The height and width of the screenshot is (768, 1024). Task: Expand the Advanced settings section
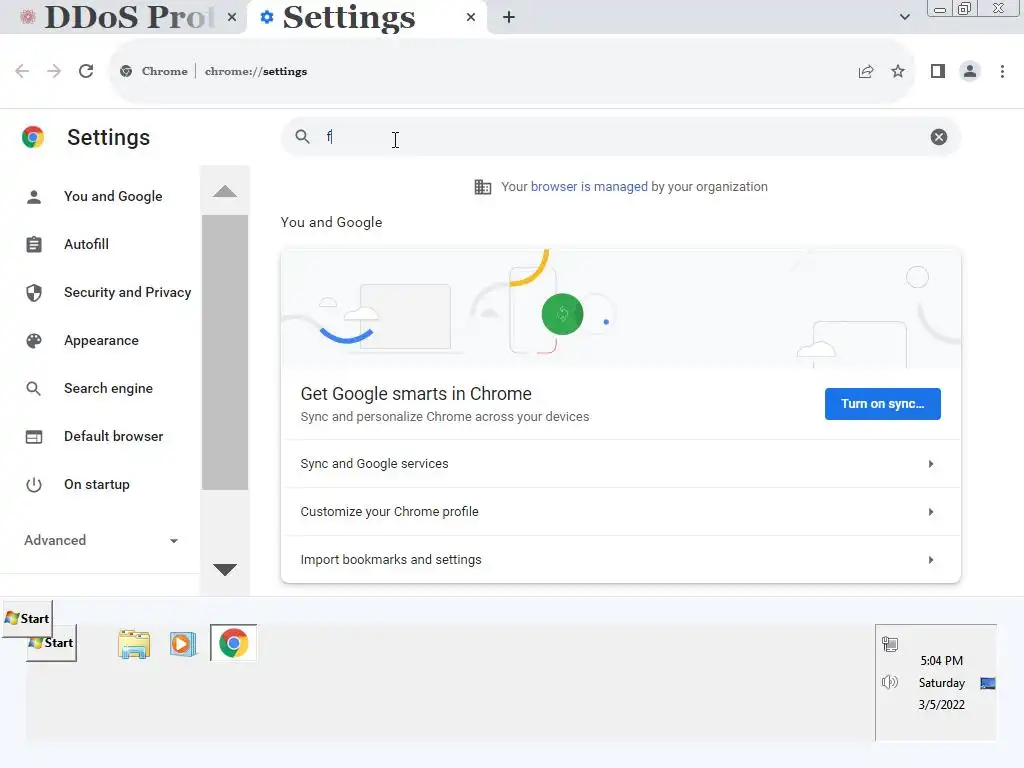coord(100,540)
